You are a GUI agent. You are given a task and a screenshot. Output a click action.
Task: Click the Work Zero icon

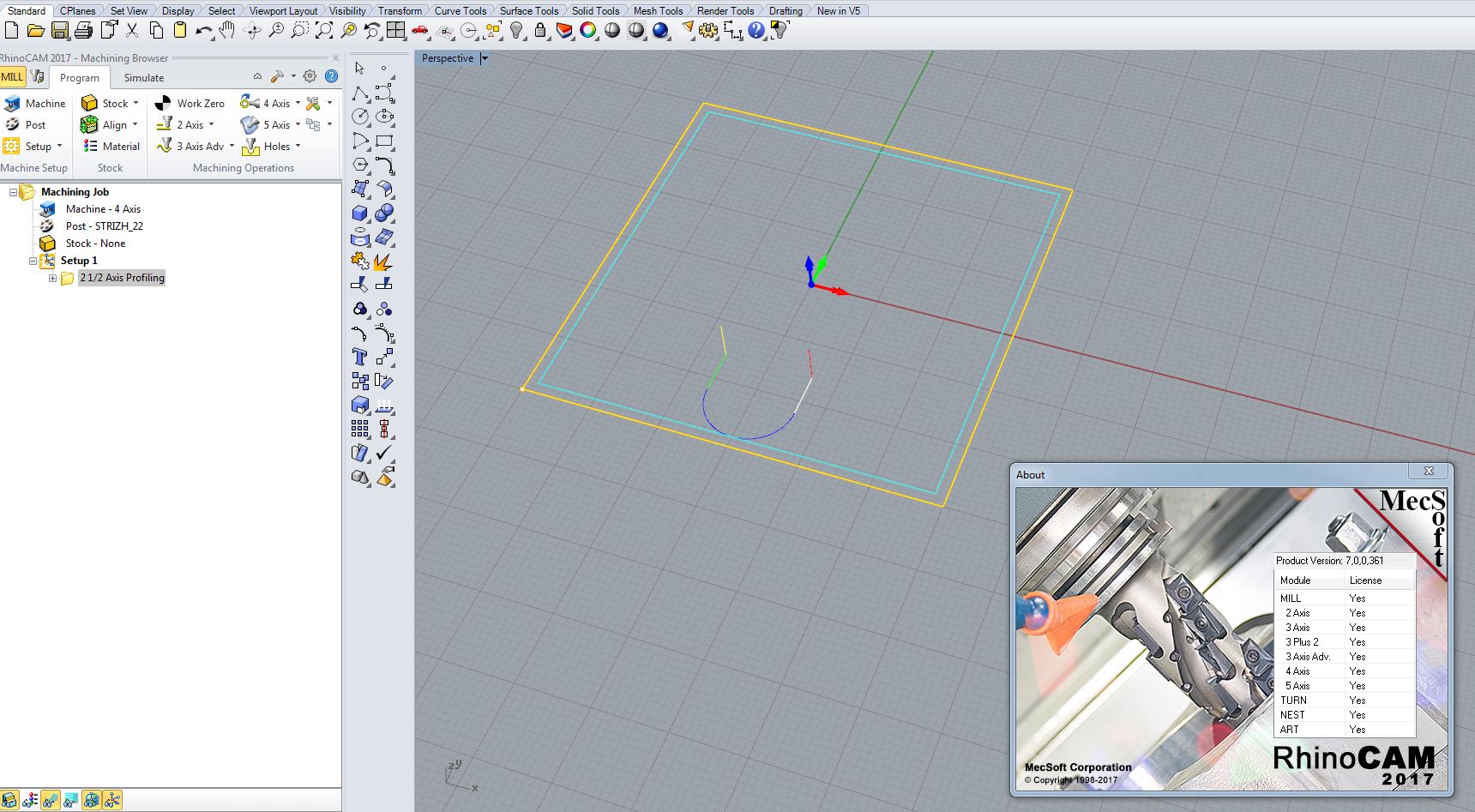tap(190, 103)
